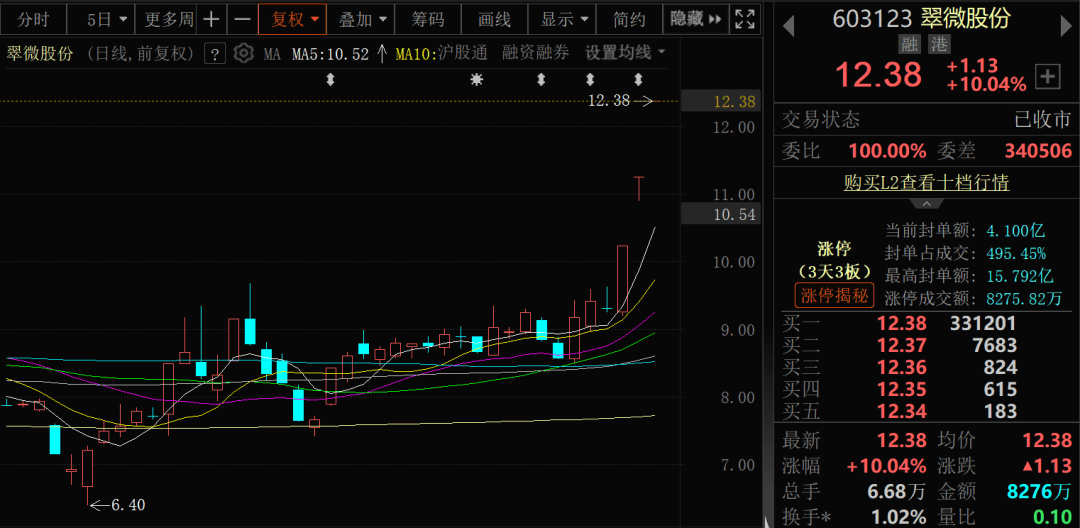Zoom in chart with plus button
This screenshot has height=528, width=1080.
(211, 19)
